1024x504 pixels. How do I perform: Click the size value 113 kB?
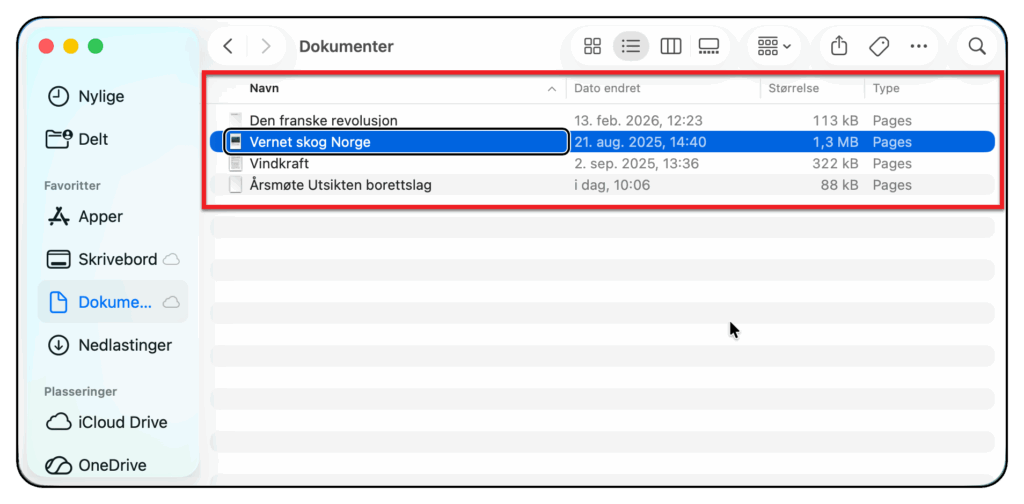coord(835,120)
